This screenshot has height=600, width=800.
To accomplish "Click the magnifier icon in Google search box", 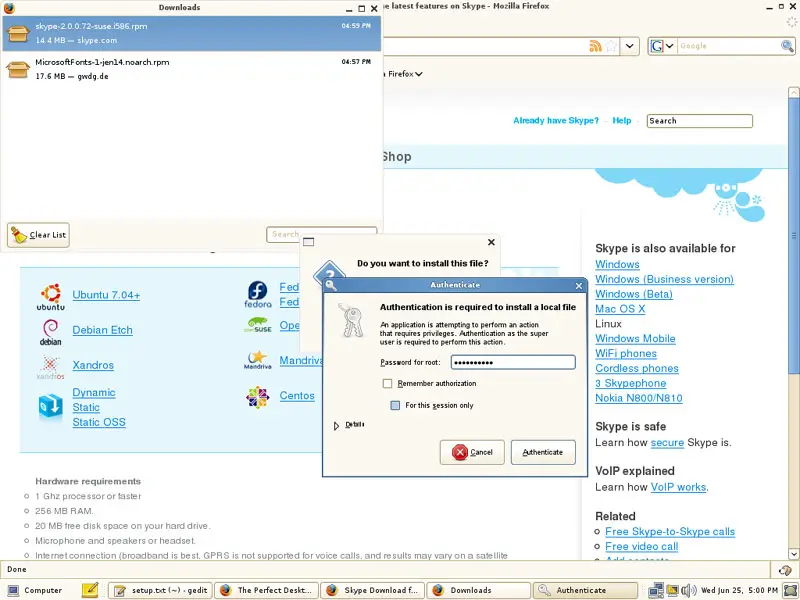I will click(x=787, y=46).
